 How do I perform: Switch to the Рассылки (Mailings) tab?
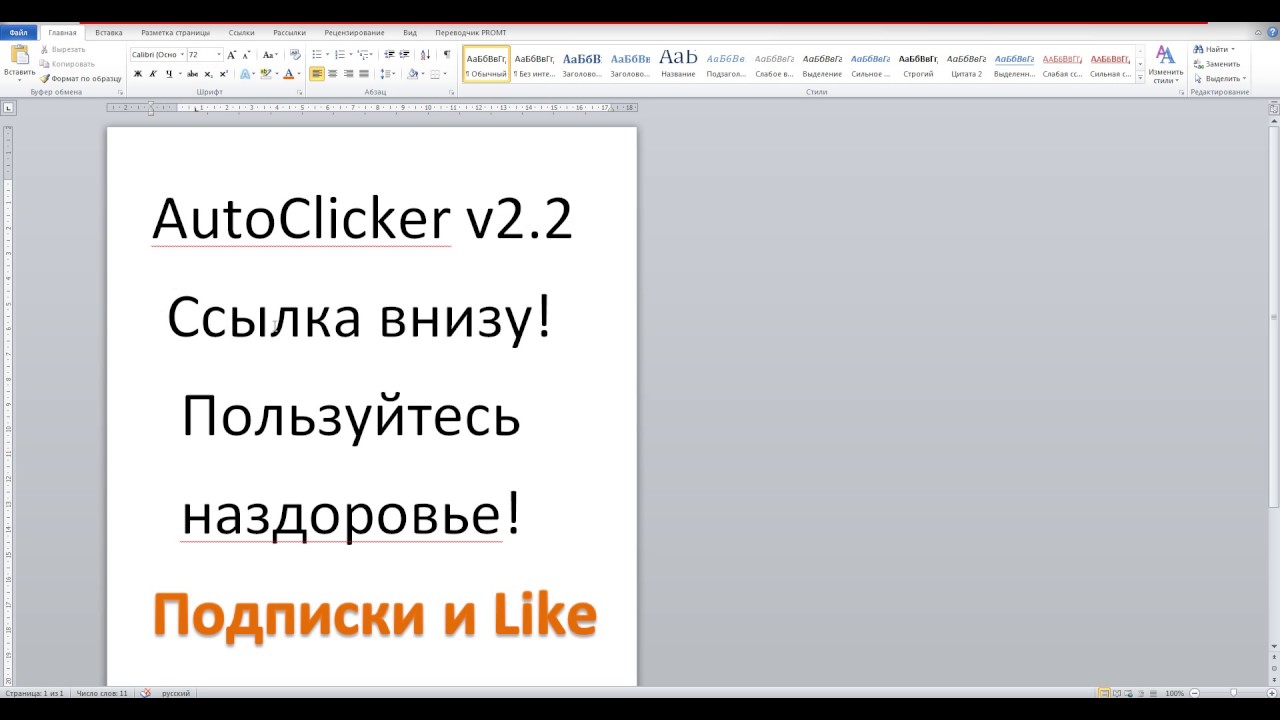tap(289, 33)
